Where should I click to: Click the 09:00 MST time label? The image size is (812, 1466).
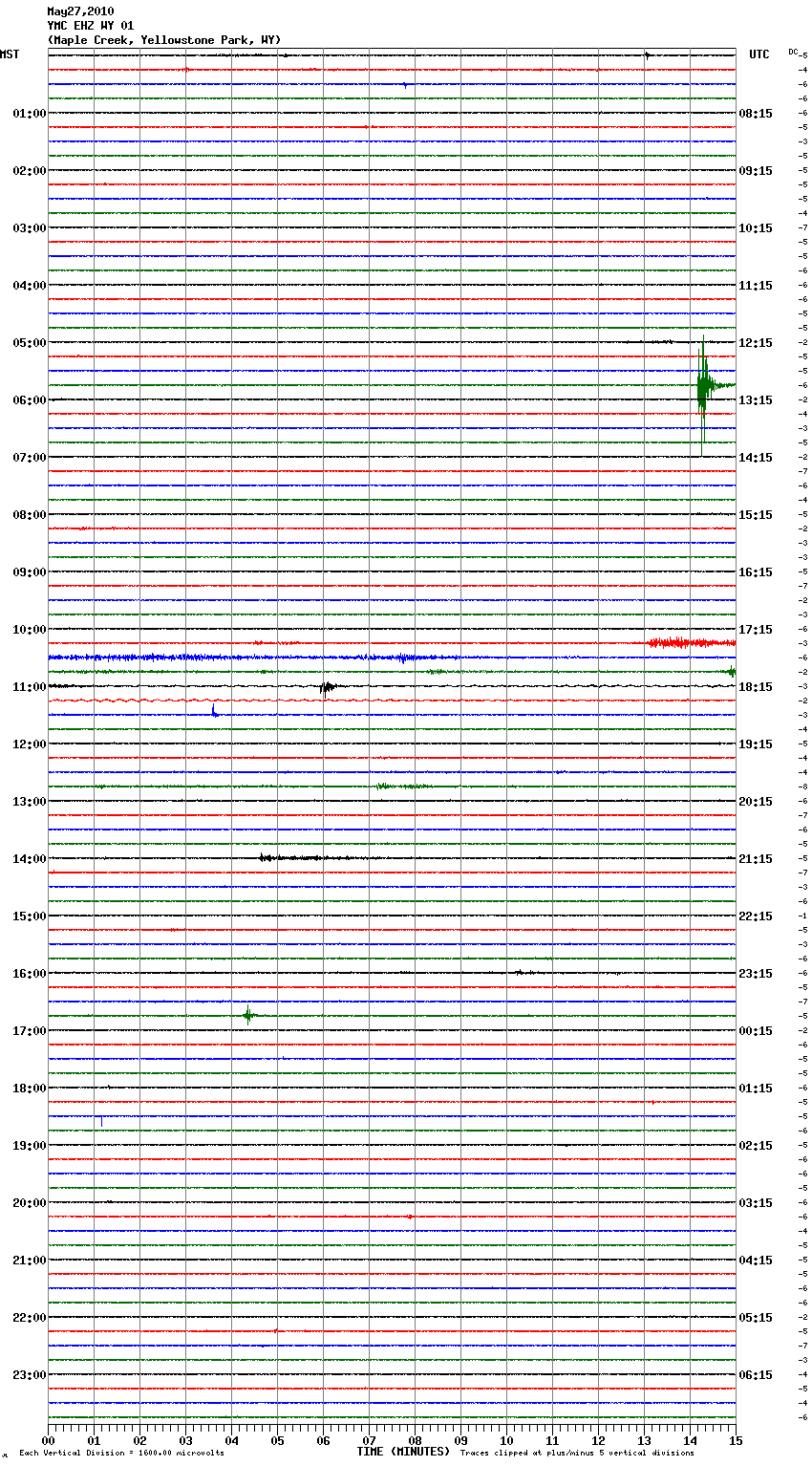click(30, 572)
